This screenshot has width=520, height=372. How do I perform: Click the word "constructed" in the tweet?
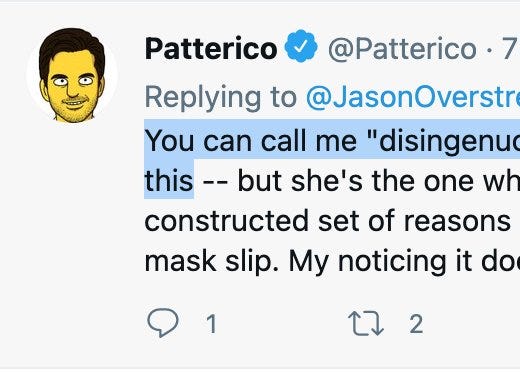coord(226,220)
